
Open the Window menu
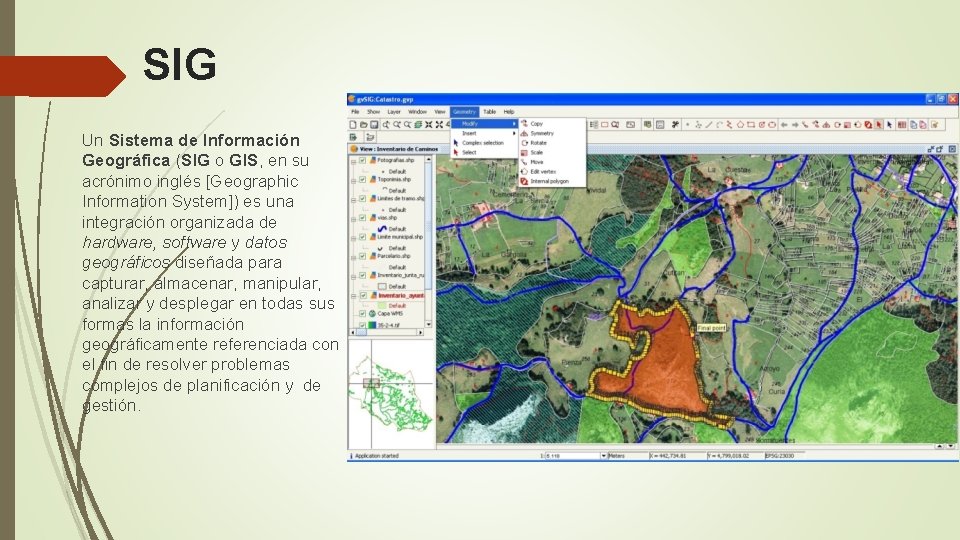(418, 112)
